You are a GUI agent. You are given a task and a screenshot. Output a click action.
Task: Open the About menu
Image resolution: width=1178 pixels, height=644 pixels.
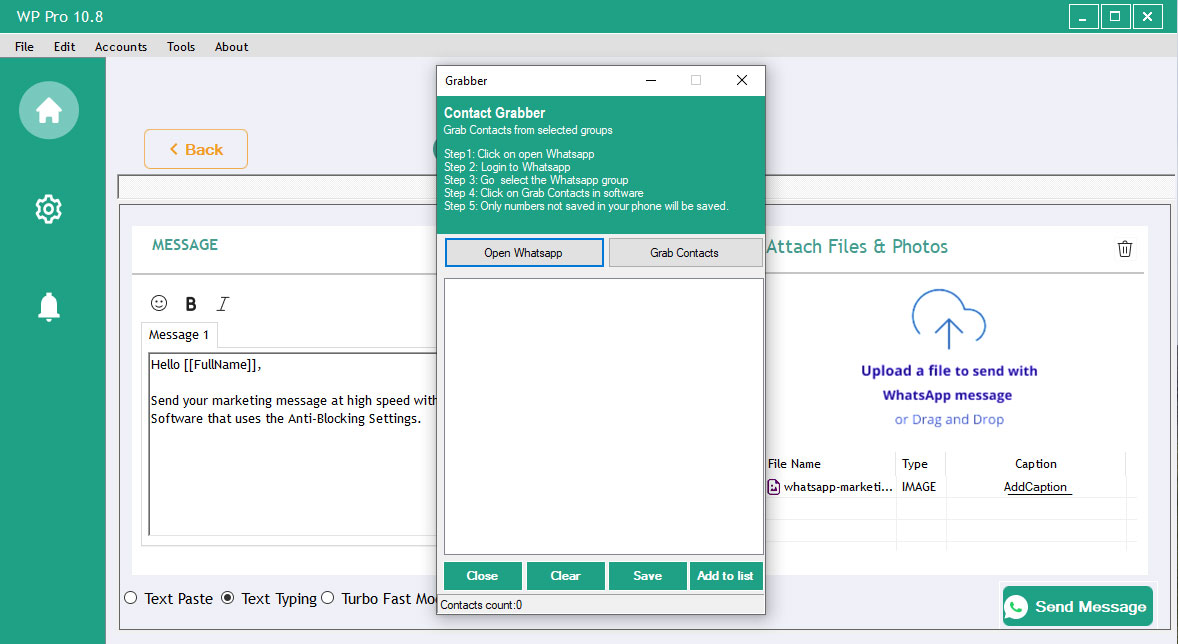tap(231, 47)
